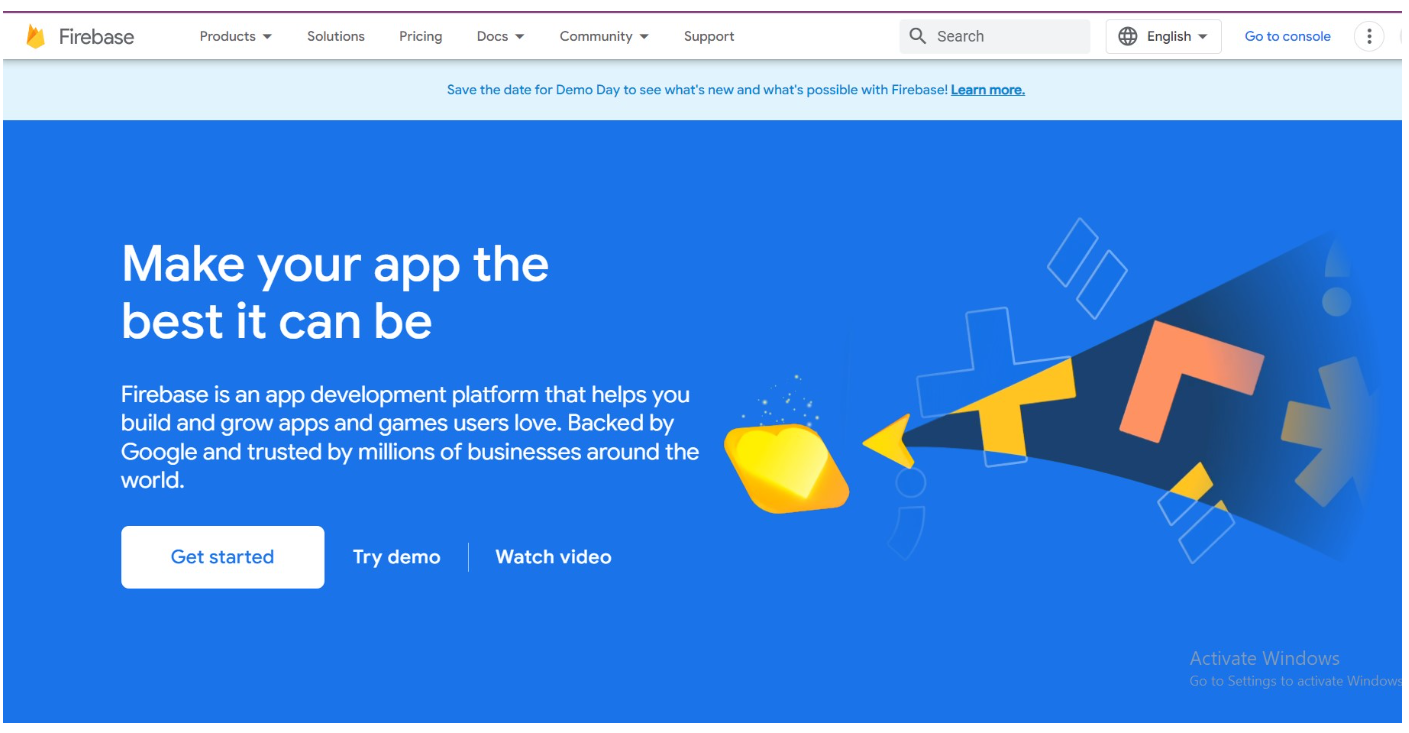Click the magnifying glass search icon
Screen dimensions: 1409x733
[917, 36]
